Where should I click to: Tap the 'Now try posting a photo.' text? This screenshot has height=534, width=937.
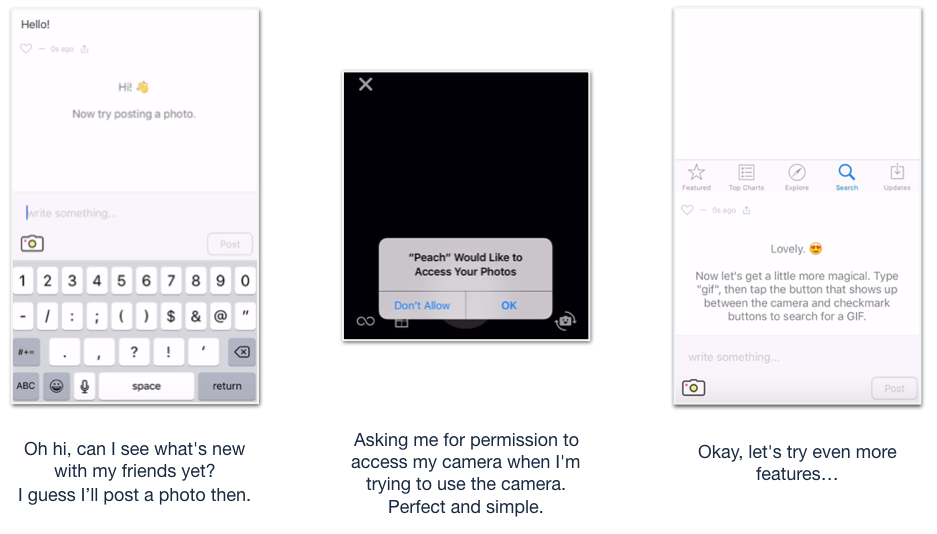(x=134, y=113)
